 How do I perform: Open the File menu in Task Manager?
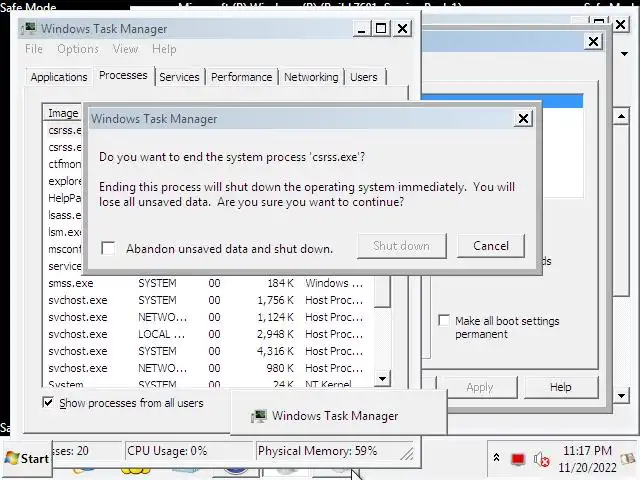[33, 49]
